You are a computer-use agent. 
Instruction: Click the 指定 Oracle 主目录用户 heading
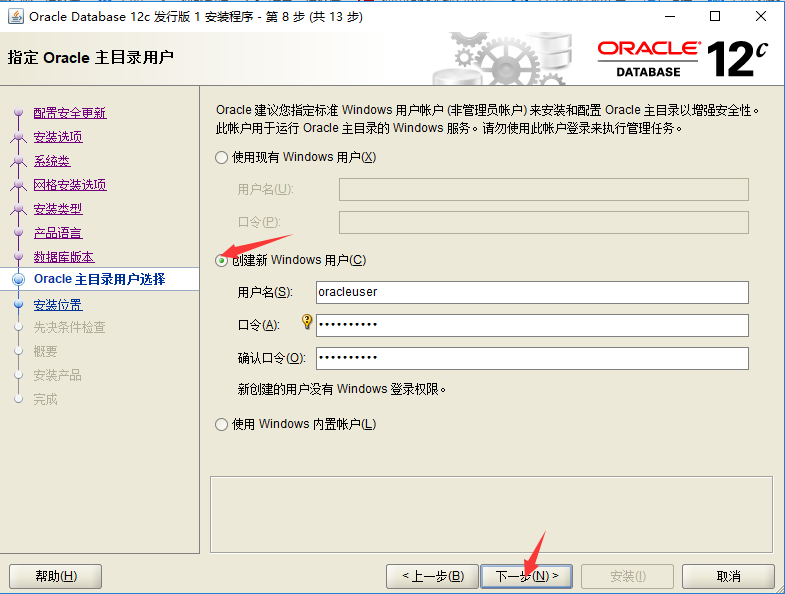(x=91, y=58)
